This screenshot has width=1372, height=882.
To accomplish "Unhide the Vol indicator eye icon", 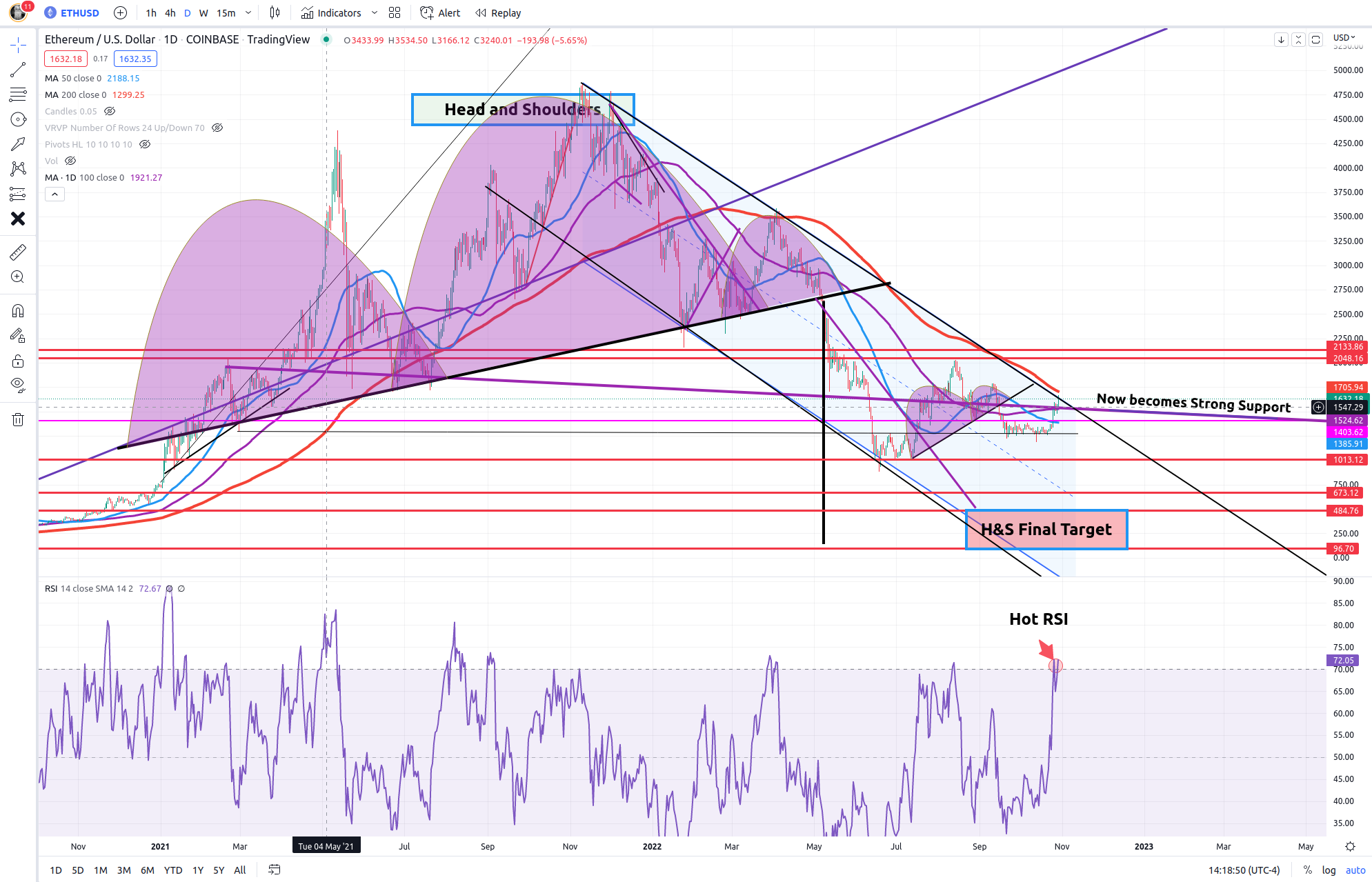I will tap(70, 161).
